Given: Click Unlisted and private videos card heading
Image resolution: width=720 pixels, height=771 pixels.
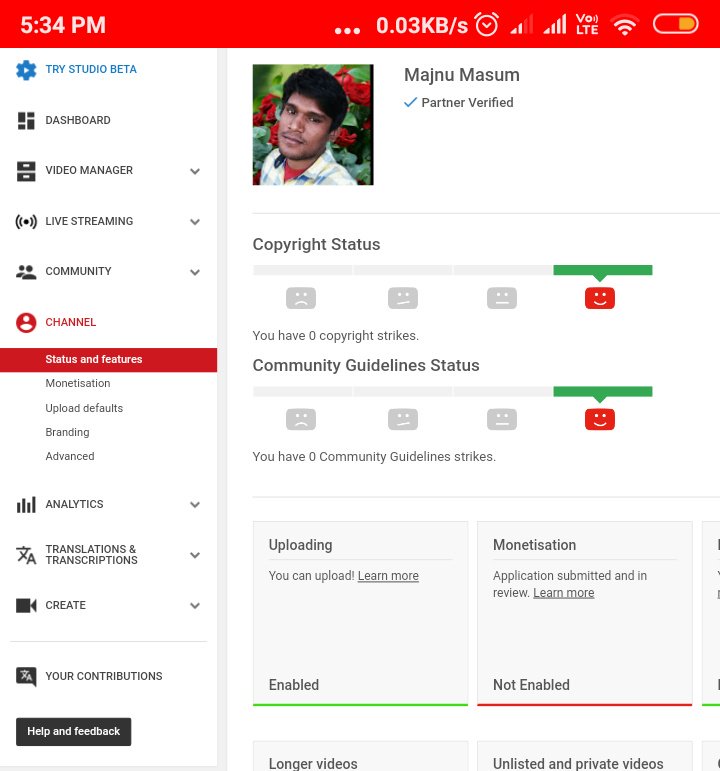Looking at the screenshot, I should pyautogui.click(x=578, y=763).
